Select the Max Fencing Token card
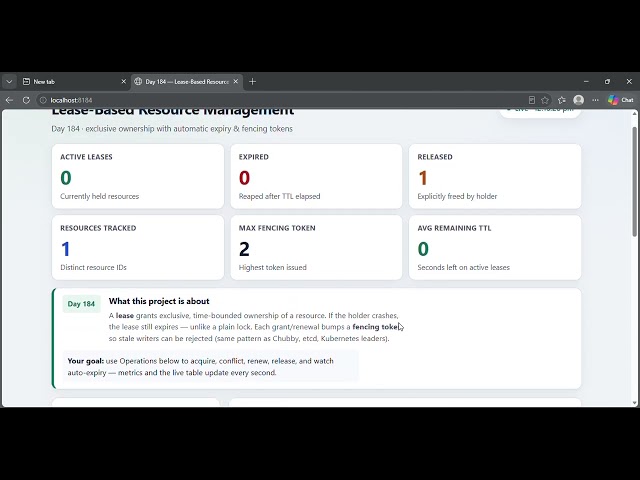640x480 pixels. [316, 248]
